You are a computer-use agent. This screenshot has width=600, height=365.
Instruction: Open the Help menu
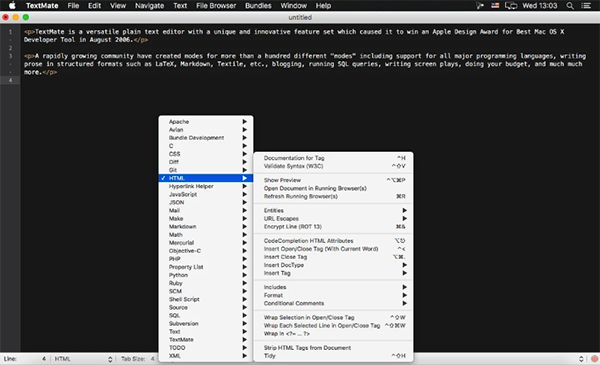(323, 6)
